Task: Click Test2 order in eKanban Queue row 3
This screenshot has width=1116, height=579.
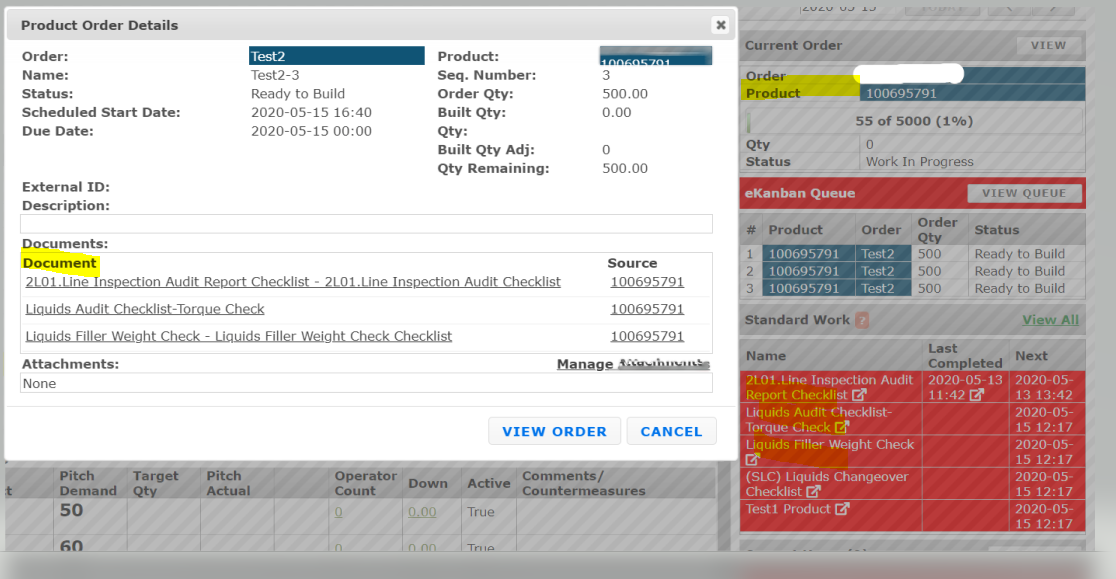Action: [x=883, y=288]
